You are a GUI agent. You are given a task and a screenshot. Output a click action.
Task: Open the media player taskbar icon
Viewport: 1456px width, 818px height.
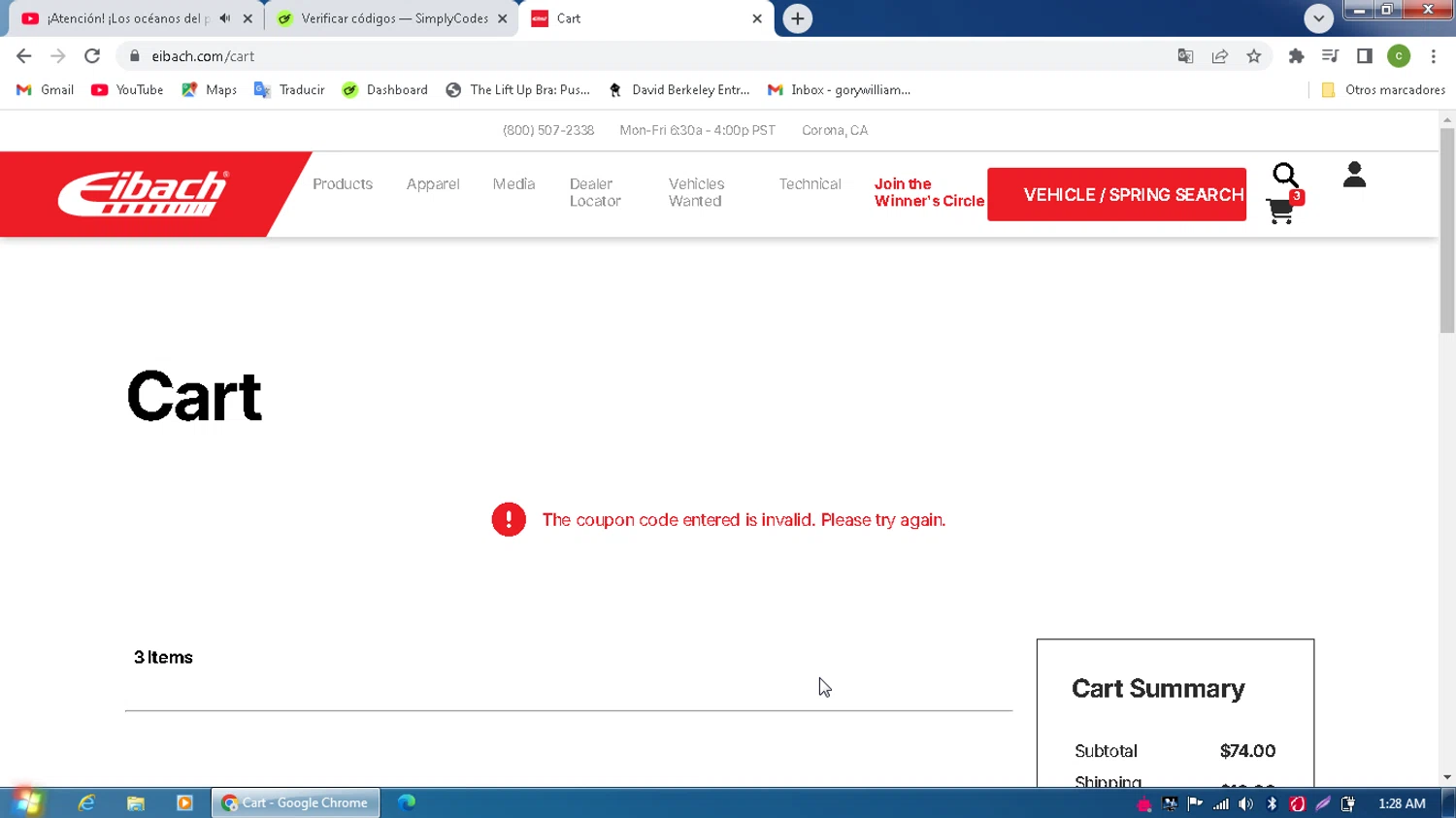184,802
